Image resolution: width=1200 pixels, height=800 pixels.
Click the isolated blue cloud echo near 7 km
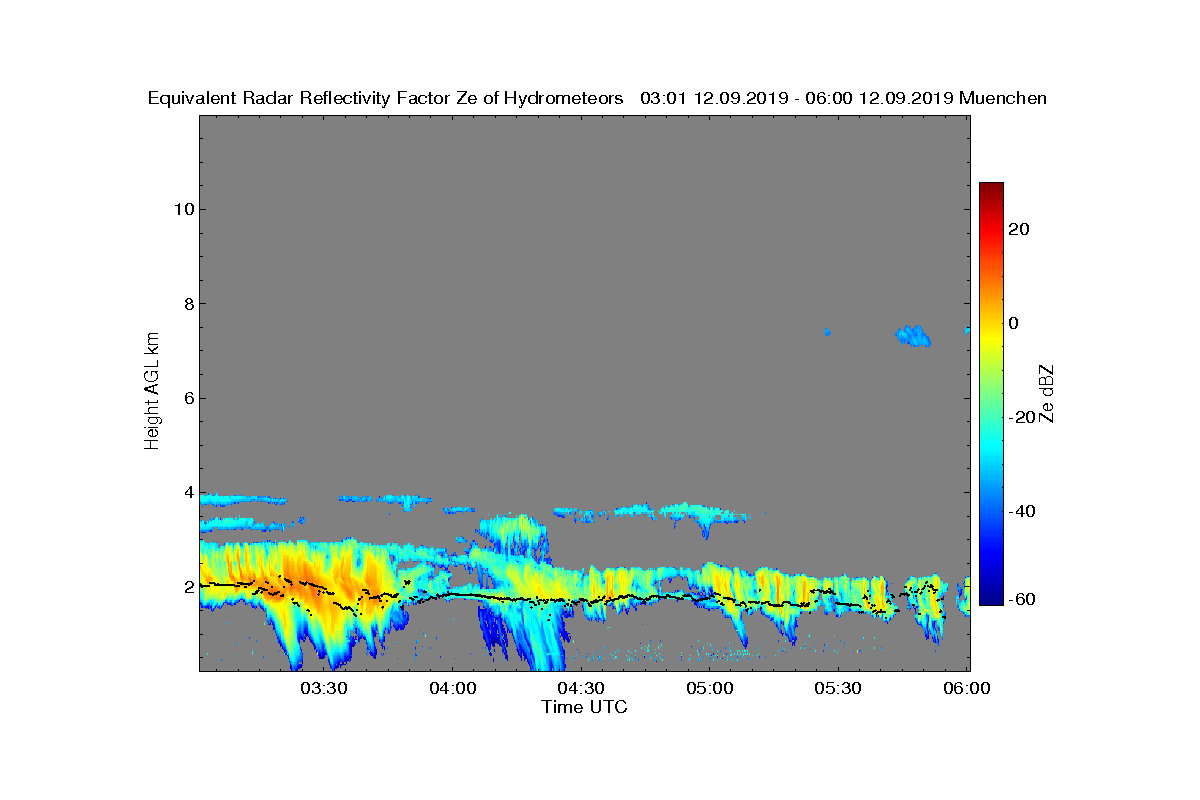(913, 335)
